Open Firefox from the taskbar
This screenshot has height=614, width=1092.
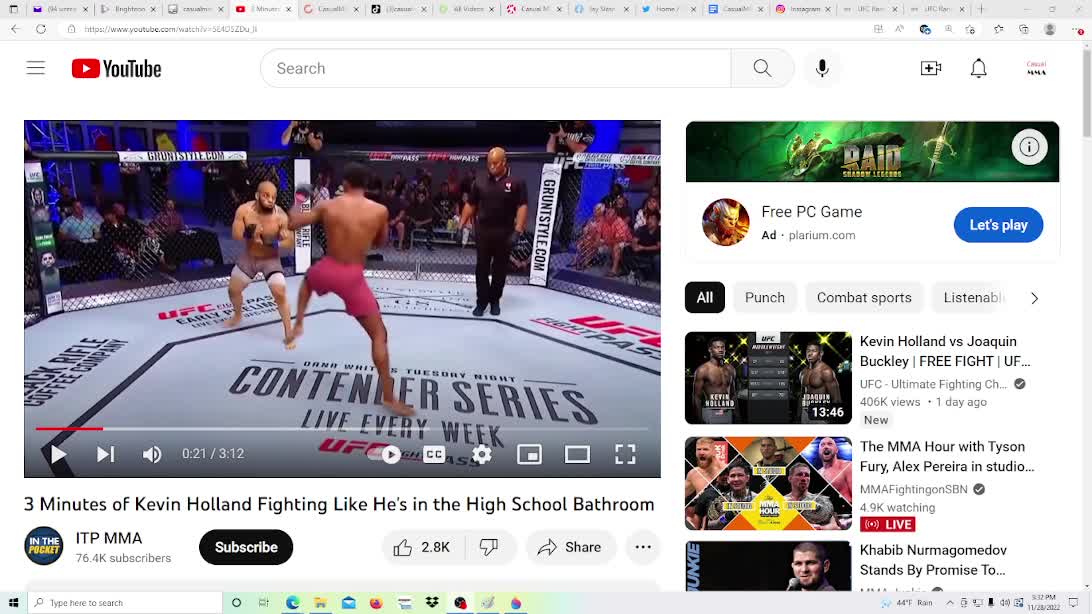click(x=376, y=603)
